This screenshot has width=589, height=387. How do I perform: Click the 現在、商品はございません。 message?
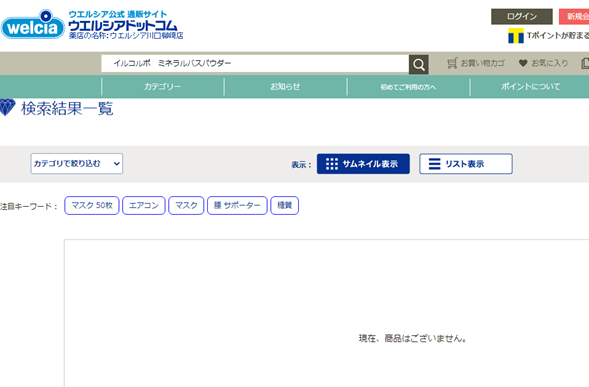point(413,339)
